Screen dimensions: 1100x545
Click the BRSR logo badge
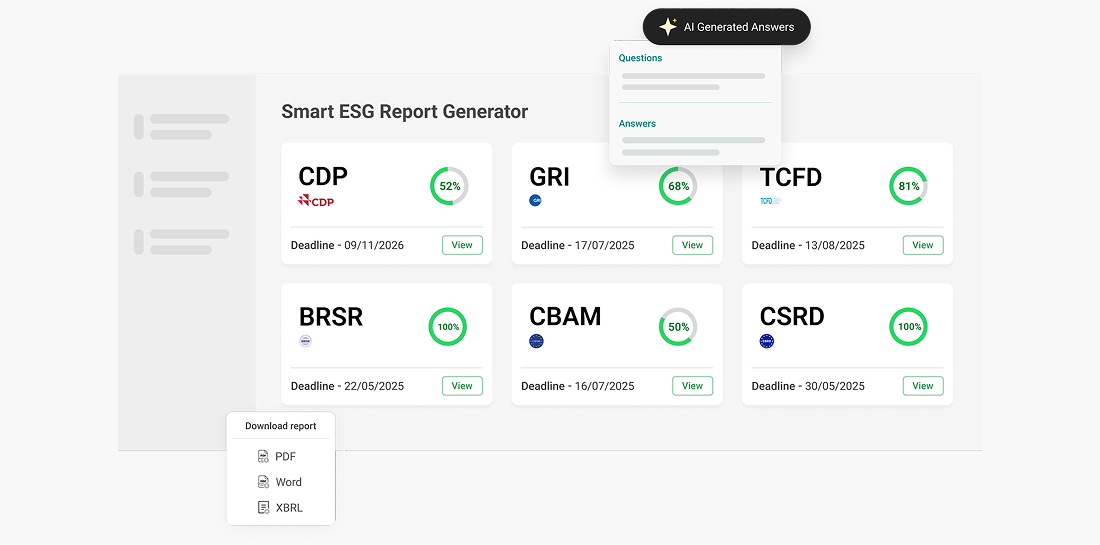pyautogui.click(x=305, y=341)
